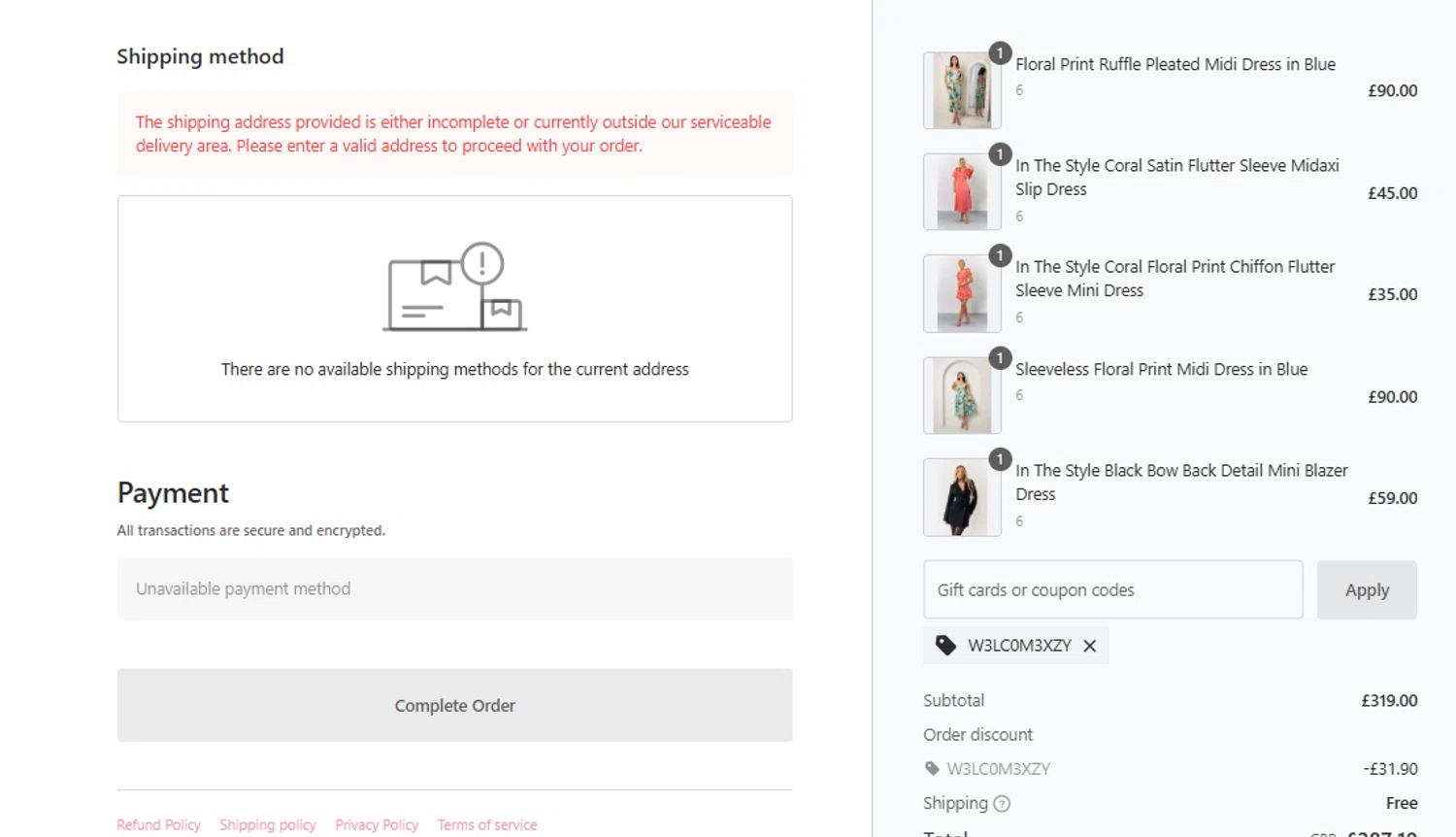Click the Shipping method heading

point(200,56)
